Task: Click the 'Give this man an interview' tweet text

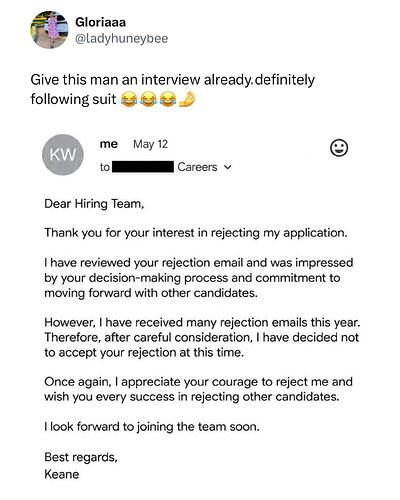Action: coord(116,80)
